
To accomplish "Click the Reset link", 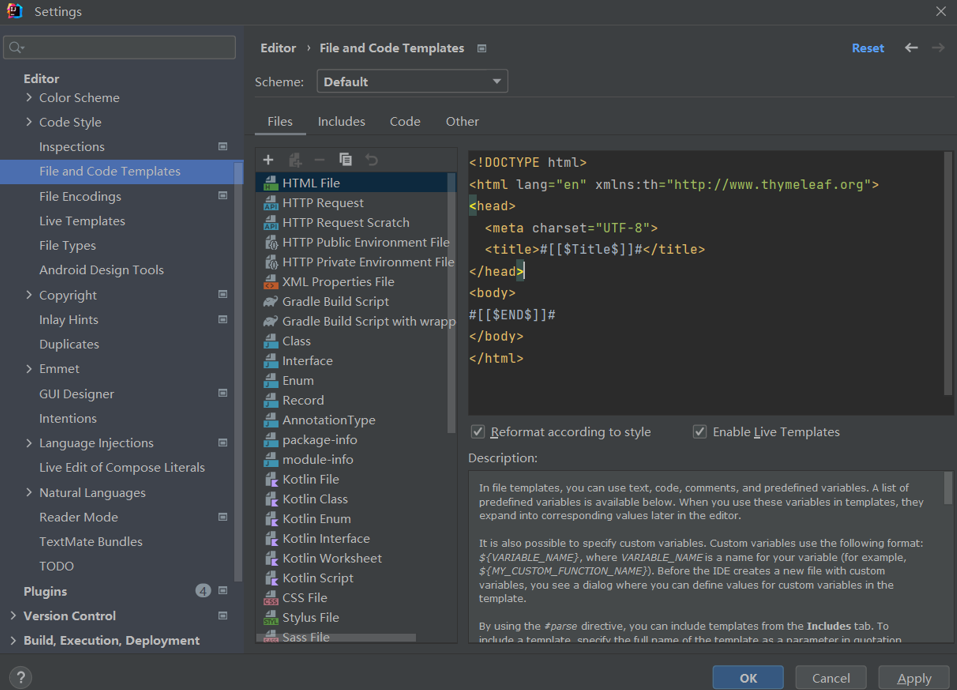I will [867, 48].
